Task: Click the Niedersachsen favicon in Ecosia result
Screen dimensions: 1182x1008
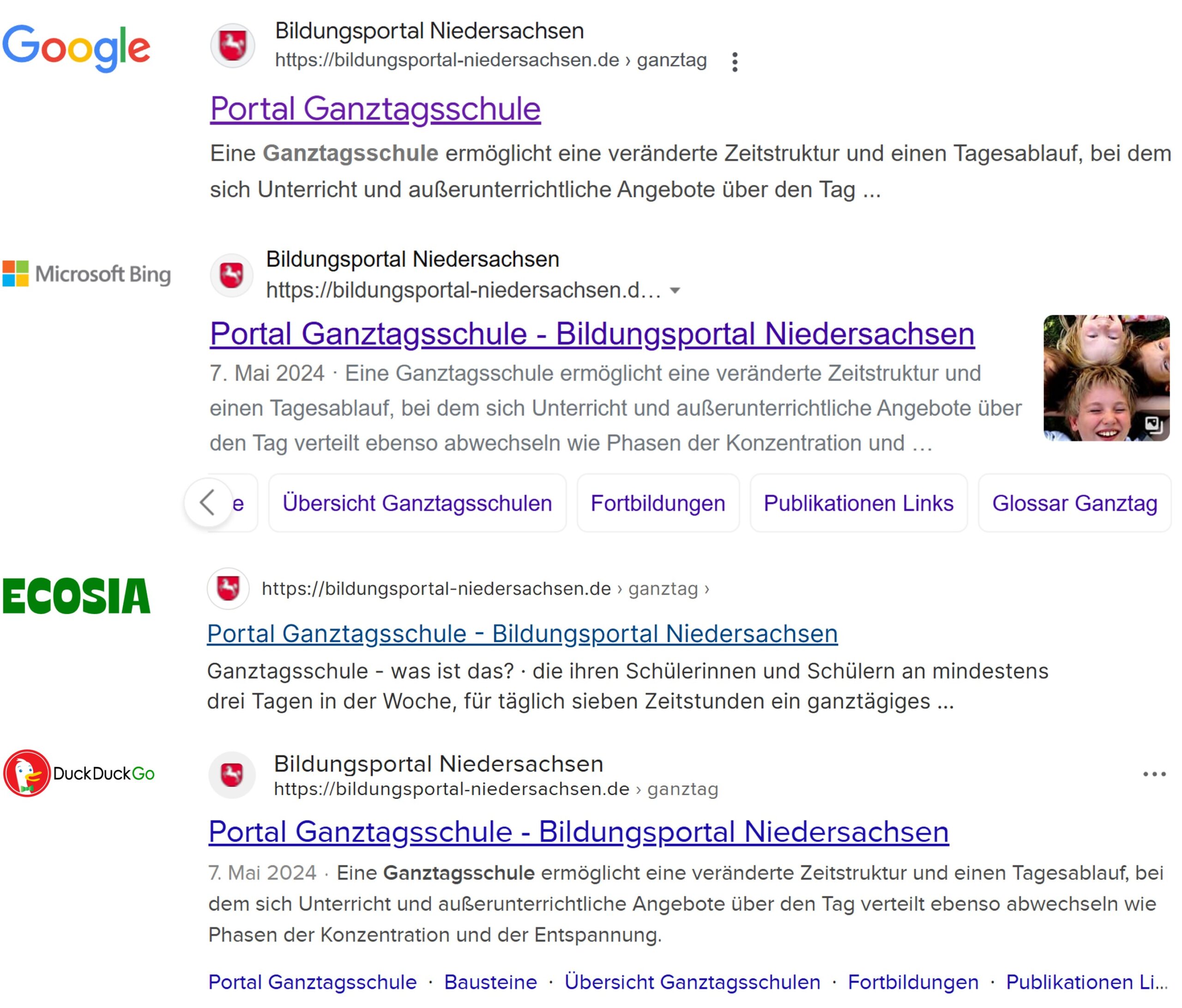Action: (x=228, y=588)
